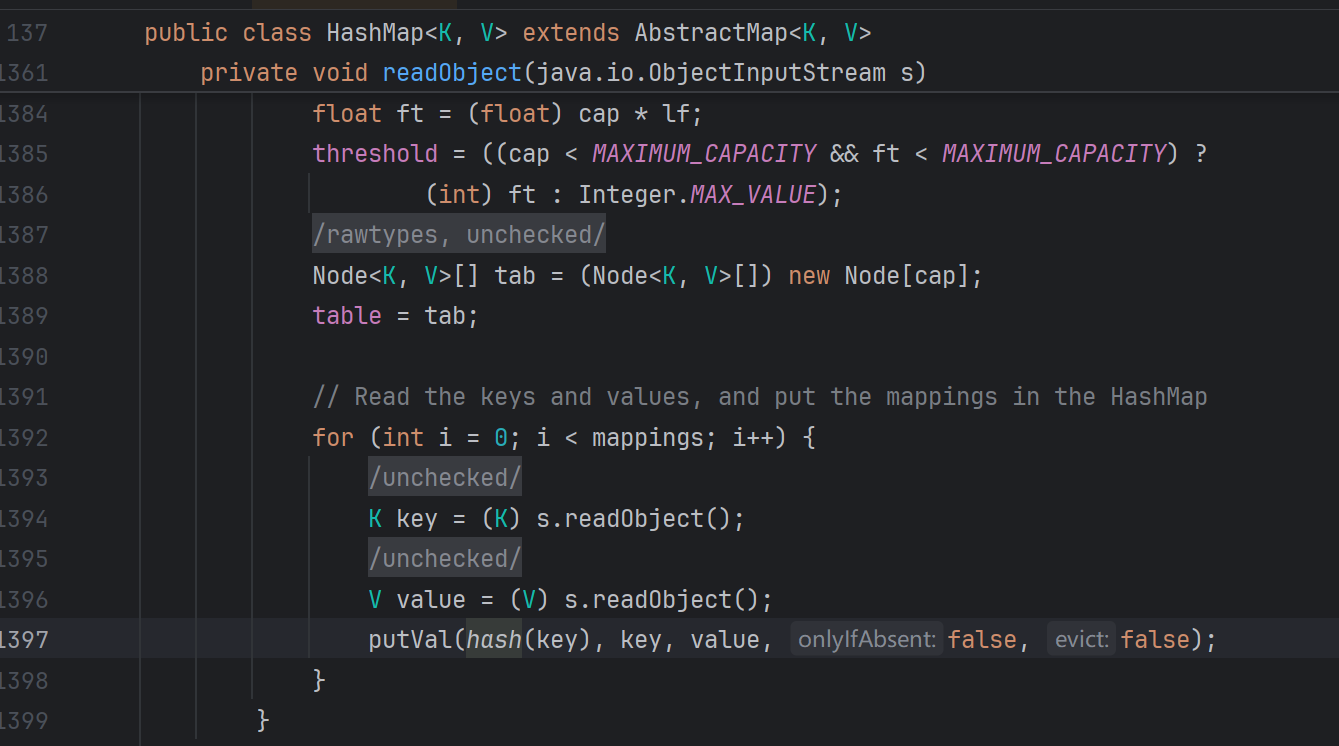The image size is (1339, 746).
Task: Place cursor on the threshold field
Action: tap(375, 154)
